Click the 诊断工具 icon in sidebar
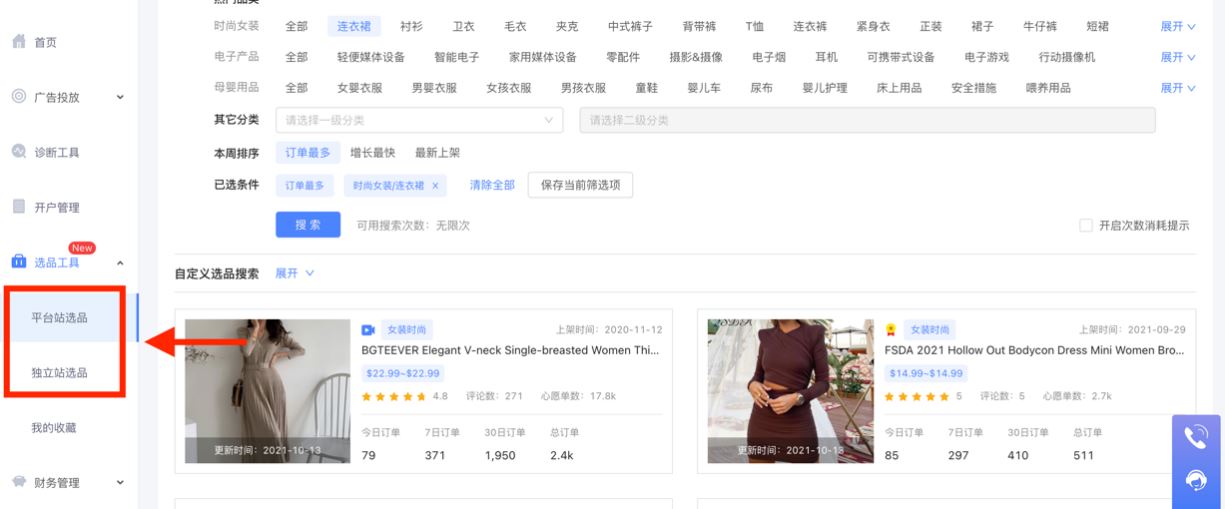 pyautogui.click(x=18, y=152)
